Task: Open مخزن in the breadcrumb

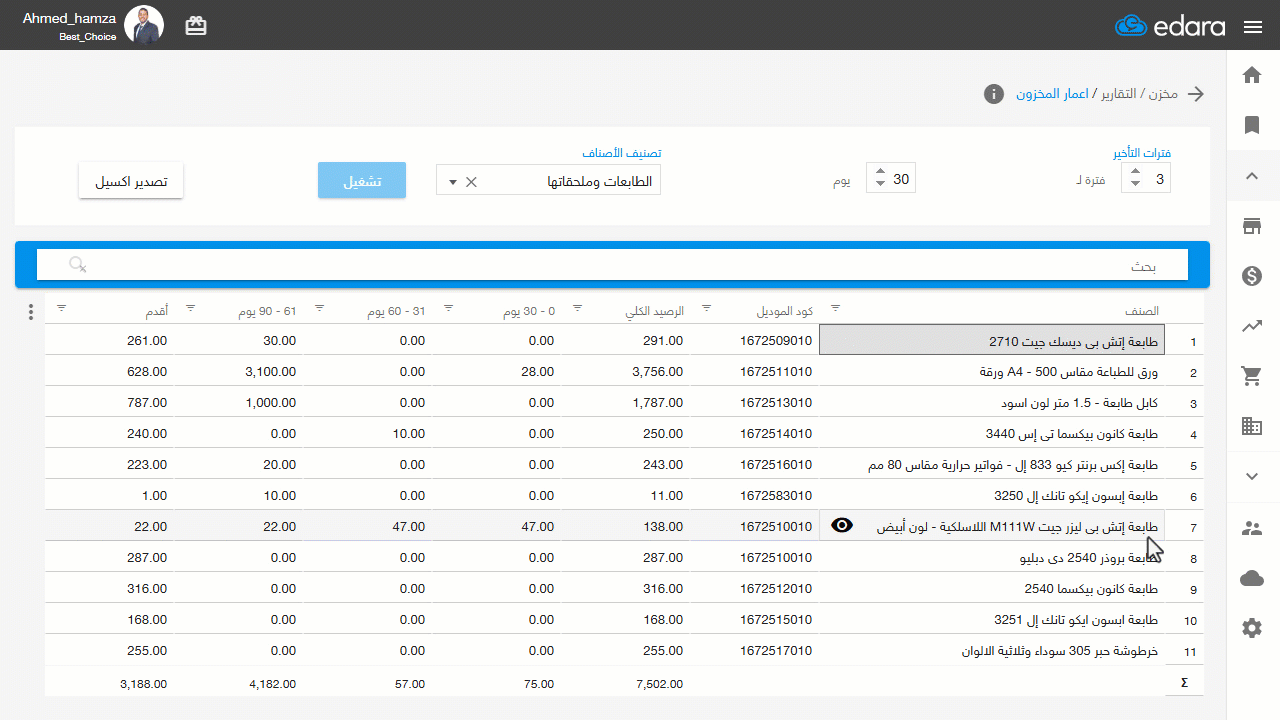Action: [x=1163, y=94]
